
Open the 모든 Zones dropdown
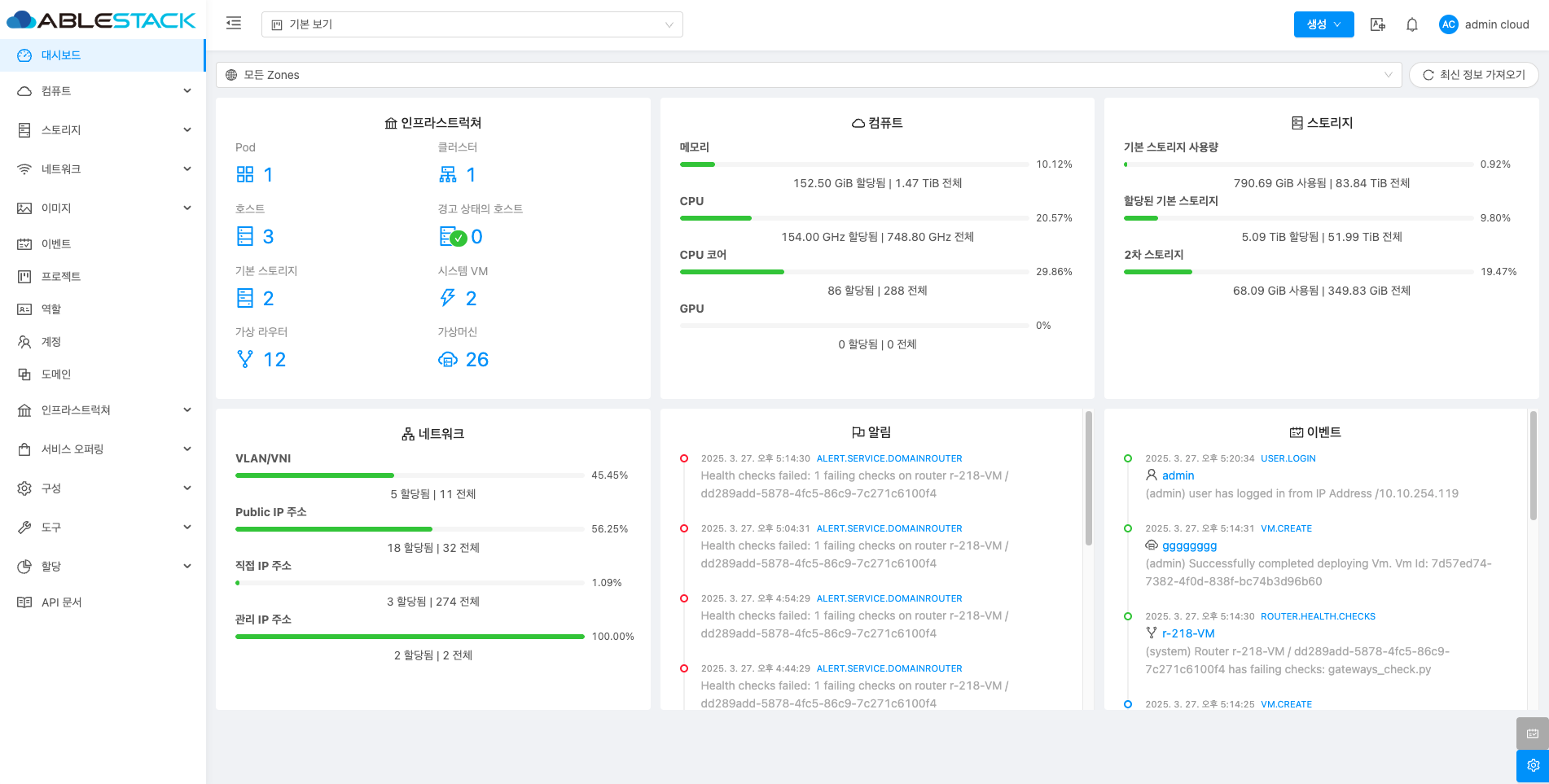[808, 75]
